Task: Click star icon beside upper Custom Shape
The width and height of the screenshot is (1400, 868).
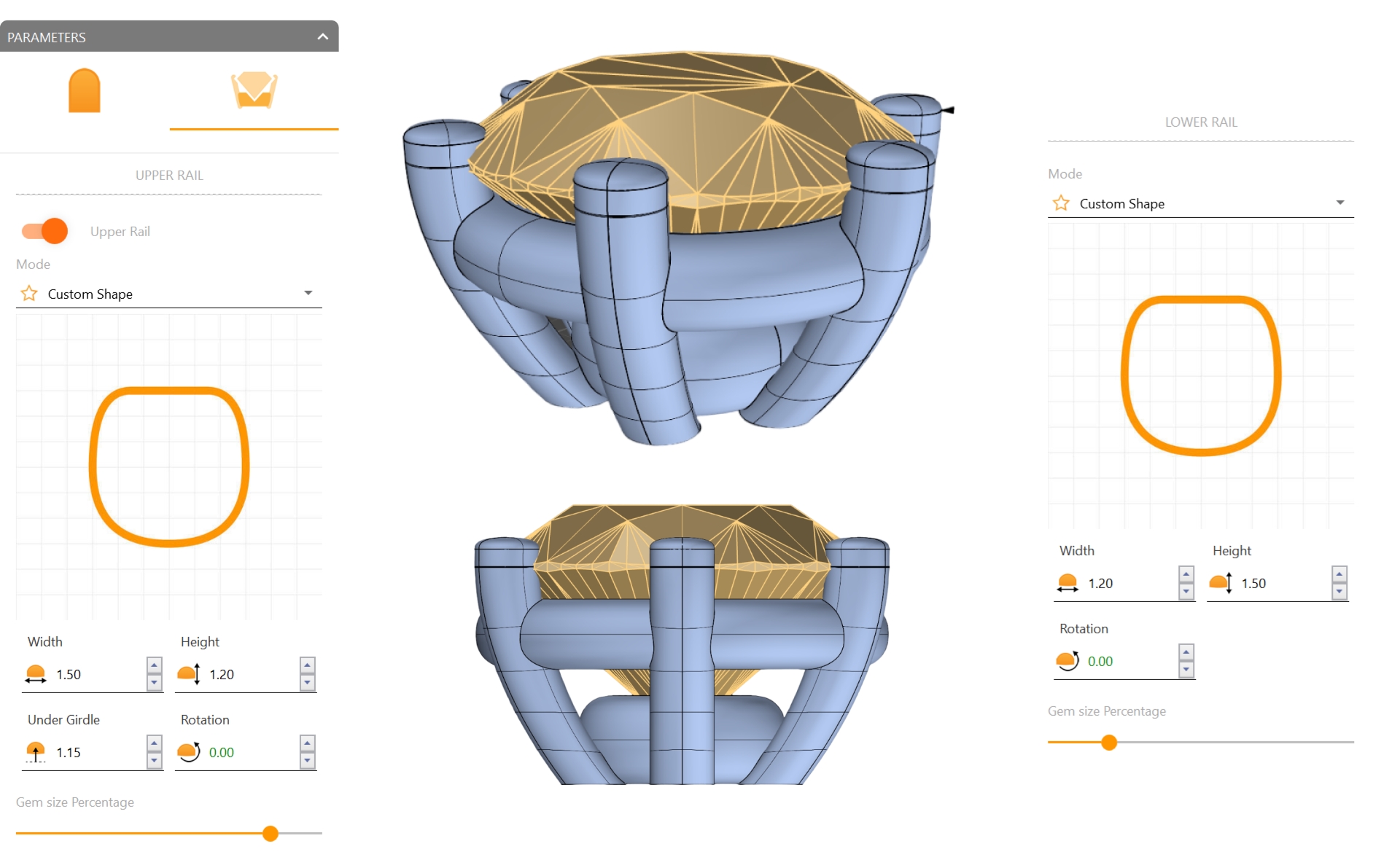Action: (29, 294)
